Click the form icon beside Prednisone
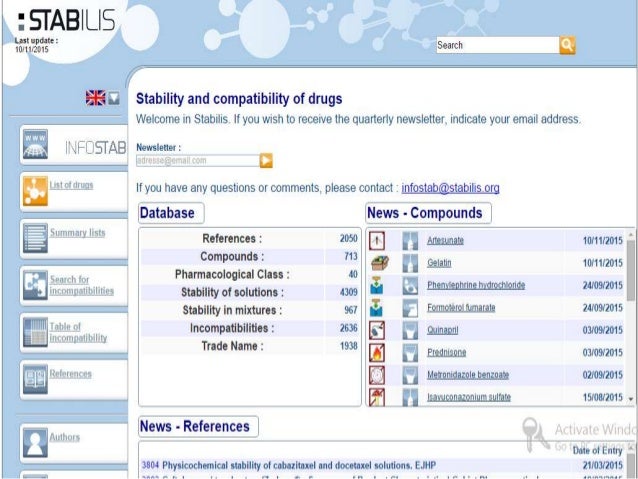 [410, 352]
